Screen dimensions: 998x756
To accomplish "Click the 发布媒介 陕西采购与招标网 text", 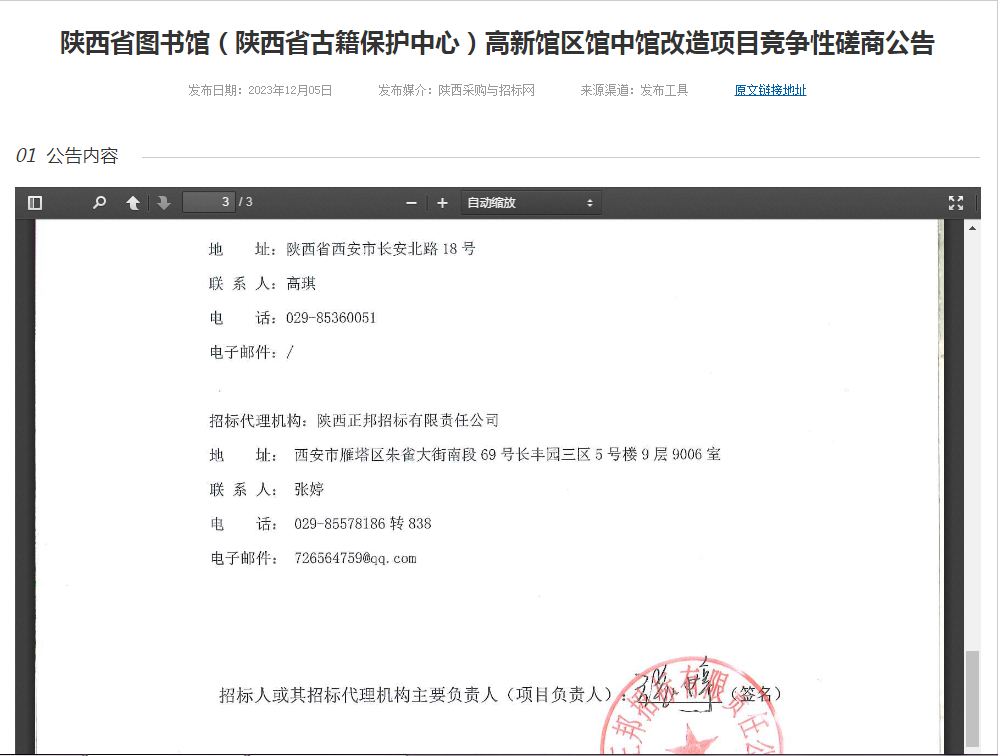I will [x=456, y=90].
